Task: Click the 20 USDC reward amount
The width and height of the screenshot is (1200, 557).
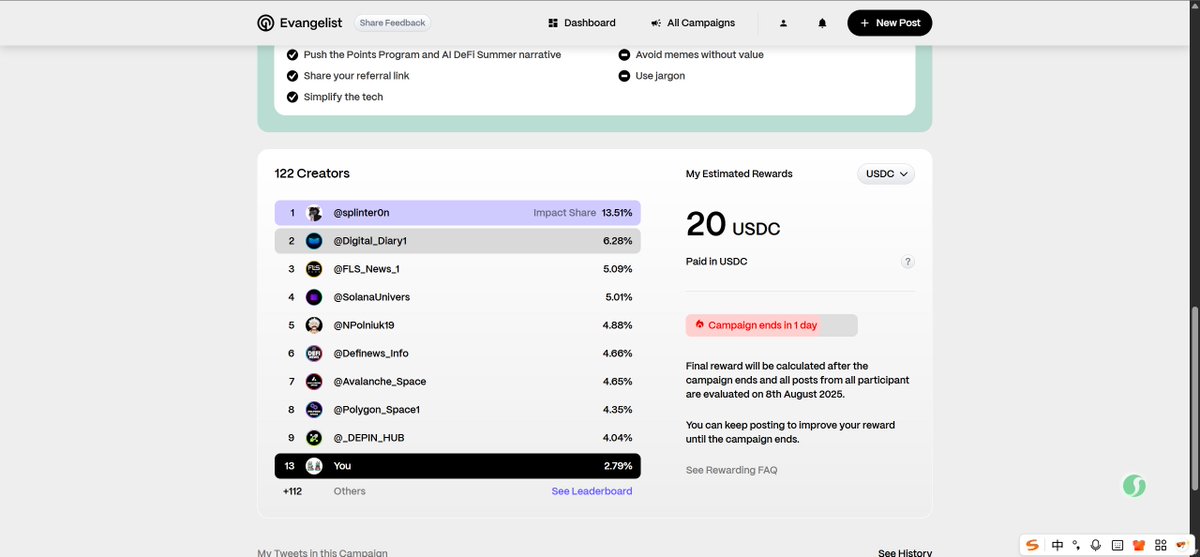Action: 733,224
